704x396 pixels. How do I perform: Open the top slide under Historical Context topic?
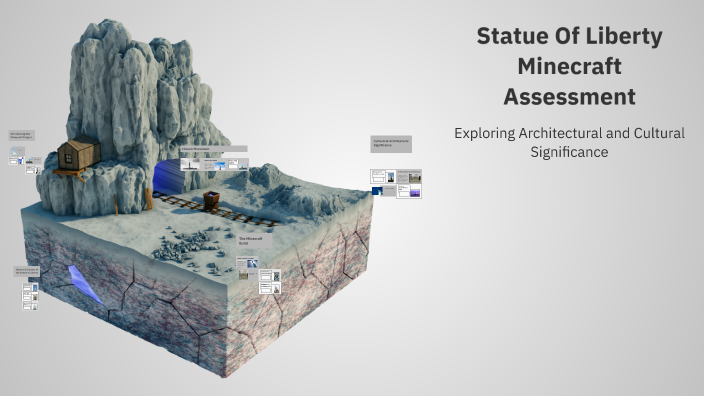30,287
